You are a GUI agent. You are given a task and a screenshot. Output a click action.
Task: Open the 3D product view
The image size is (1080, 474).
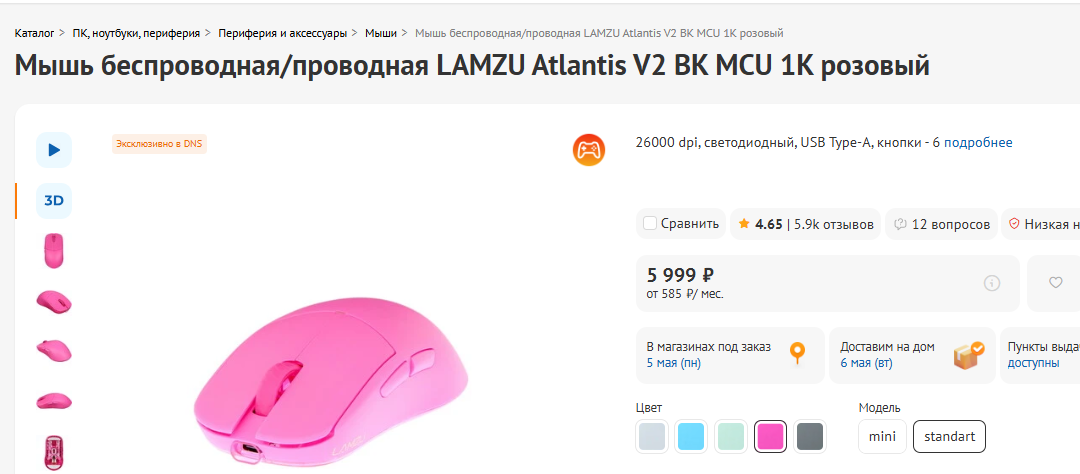point(54,200)
